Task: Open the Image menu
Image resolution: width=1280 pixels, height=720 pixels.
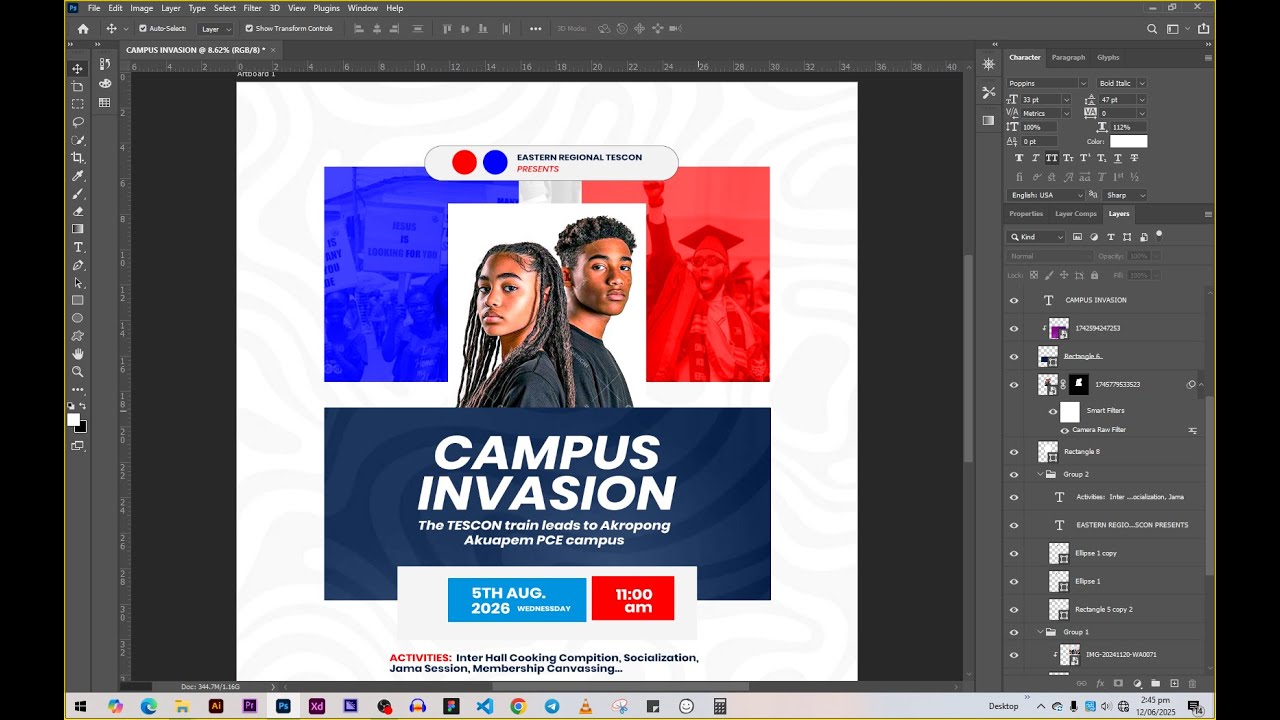Action: pyautogui.click(x=142, y=8)
